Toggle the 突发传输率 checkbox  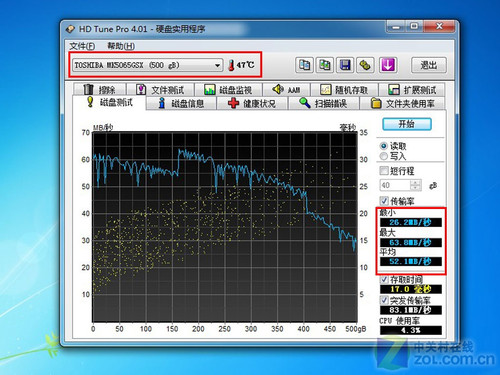384,300
